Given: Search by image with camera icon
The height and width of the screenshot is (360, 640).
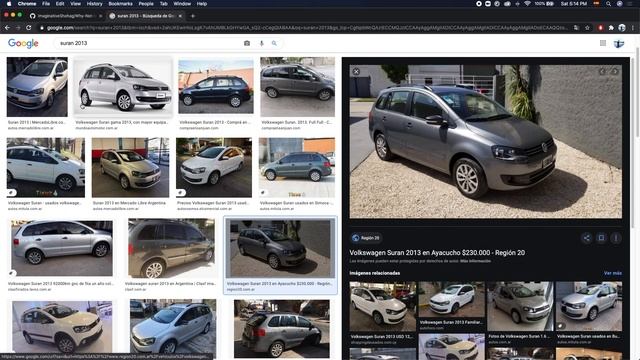Looking at the screenshot, I should 247,43.
